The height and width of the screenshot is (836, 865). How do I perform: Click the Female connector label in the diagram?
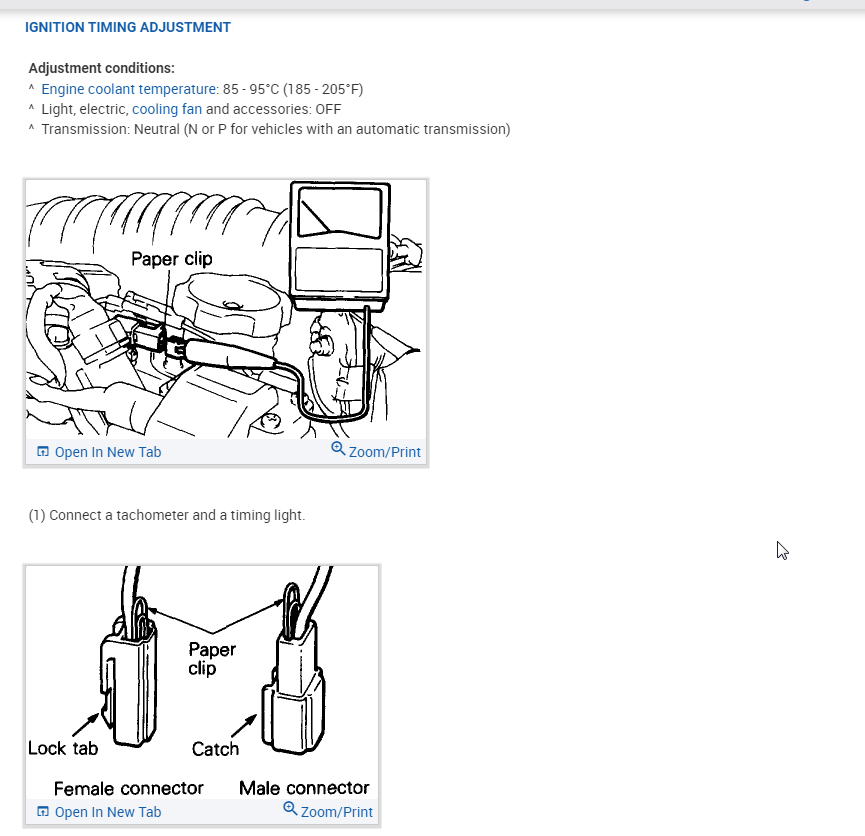pos(129,788)
